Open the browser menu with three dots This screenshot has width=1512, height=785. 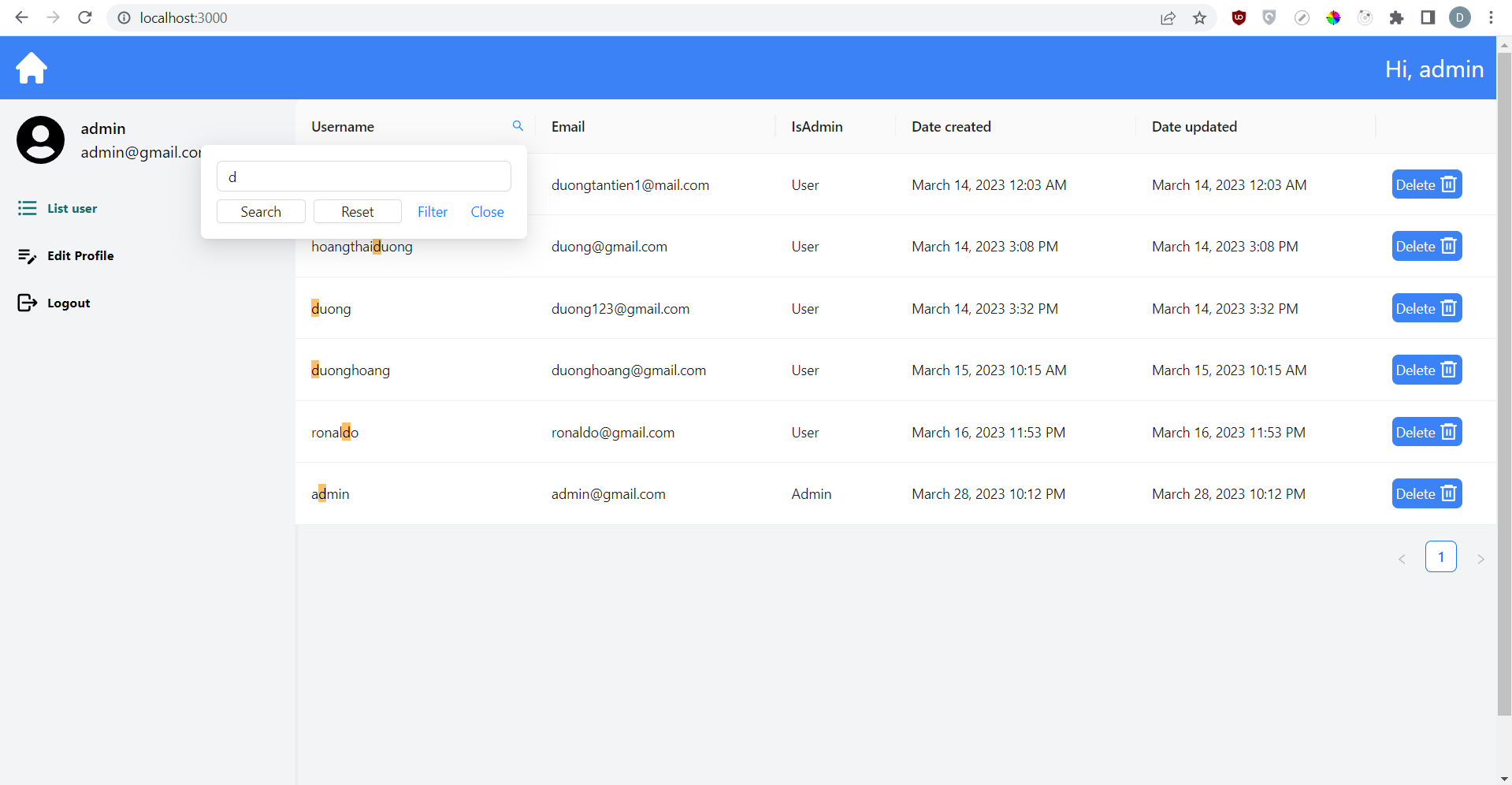[1491, 17]
